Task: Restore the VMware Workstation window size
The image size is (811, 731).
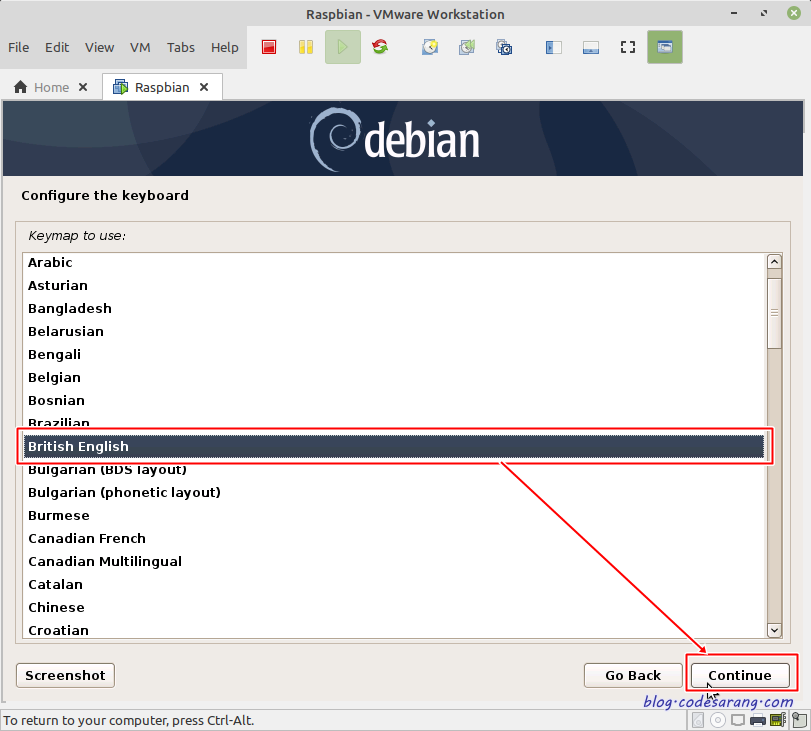Action: 764,13
